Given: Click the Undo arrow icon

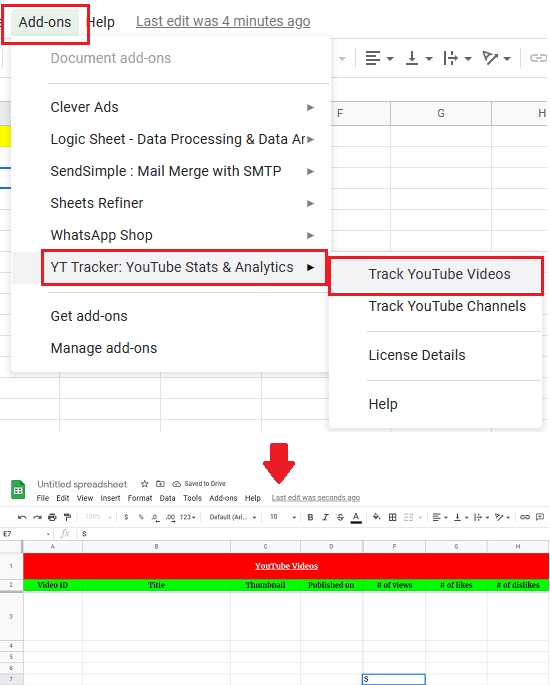Looking at the screenshot, I should coord(22,517).
